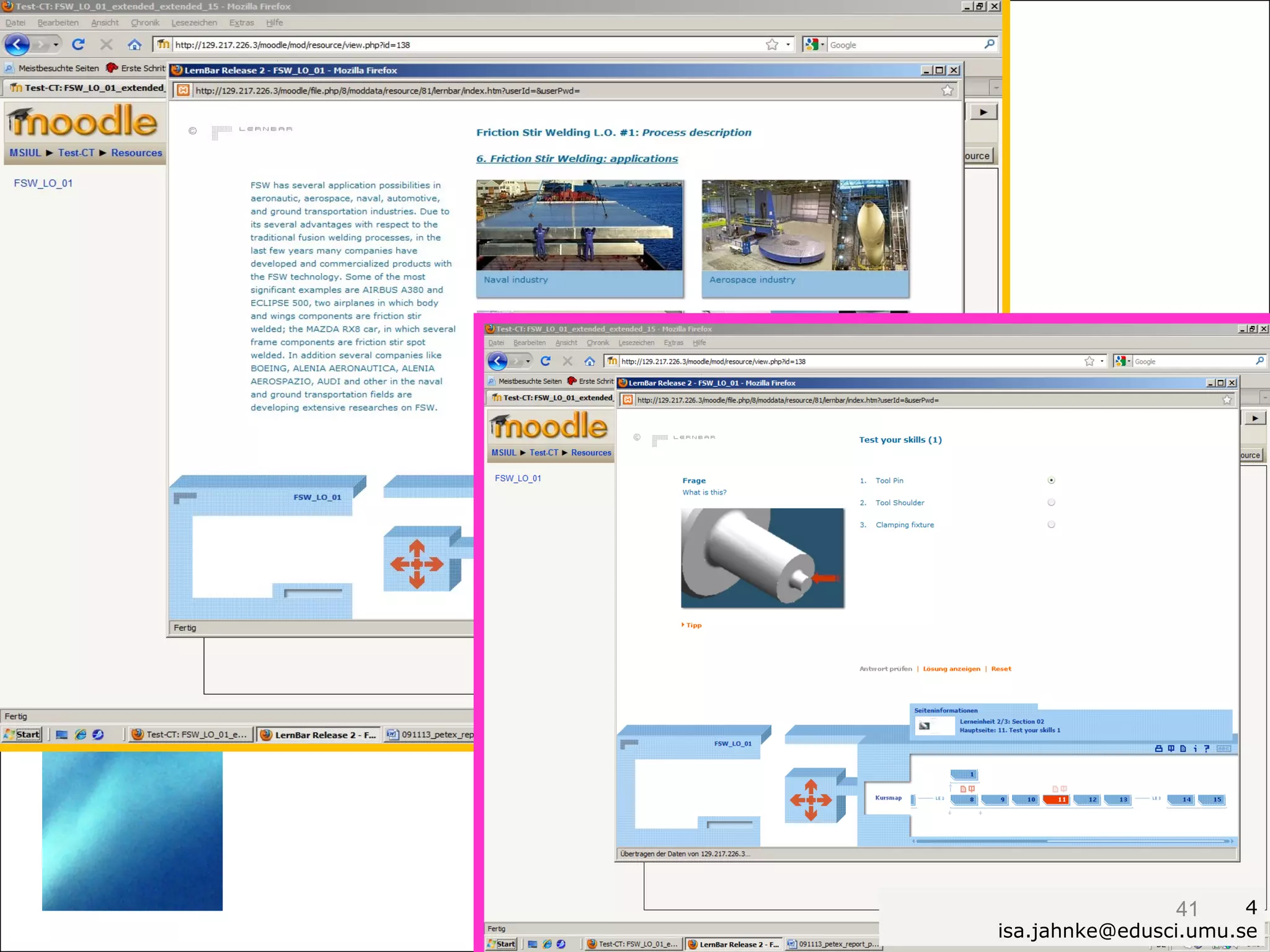
Task: Click the LernBar info 'i' icon
Action: coord(1195,749)
